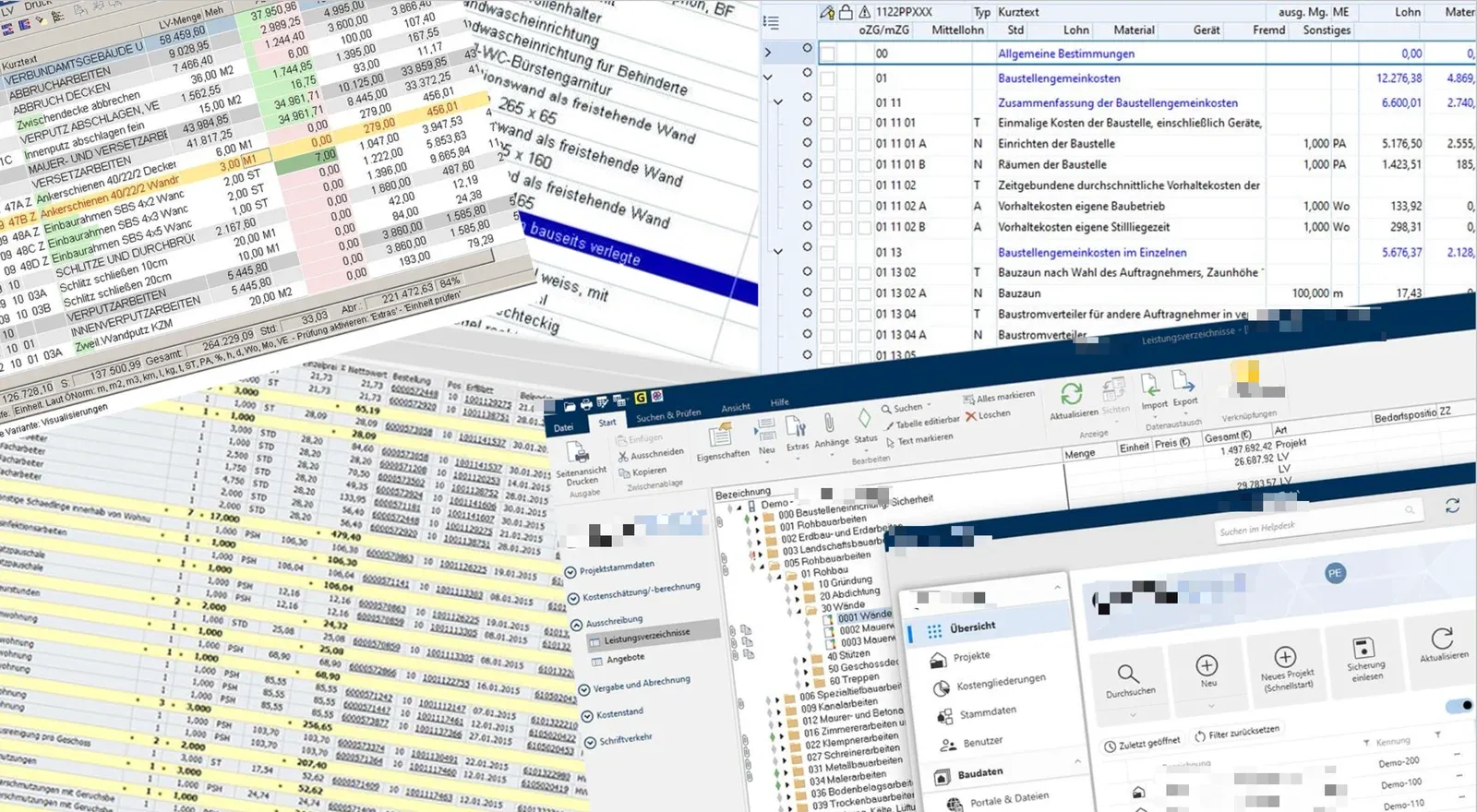Tick the first checkbox of row 01 11
This screenshot has height=812, width=1477.
827,102
